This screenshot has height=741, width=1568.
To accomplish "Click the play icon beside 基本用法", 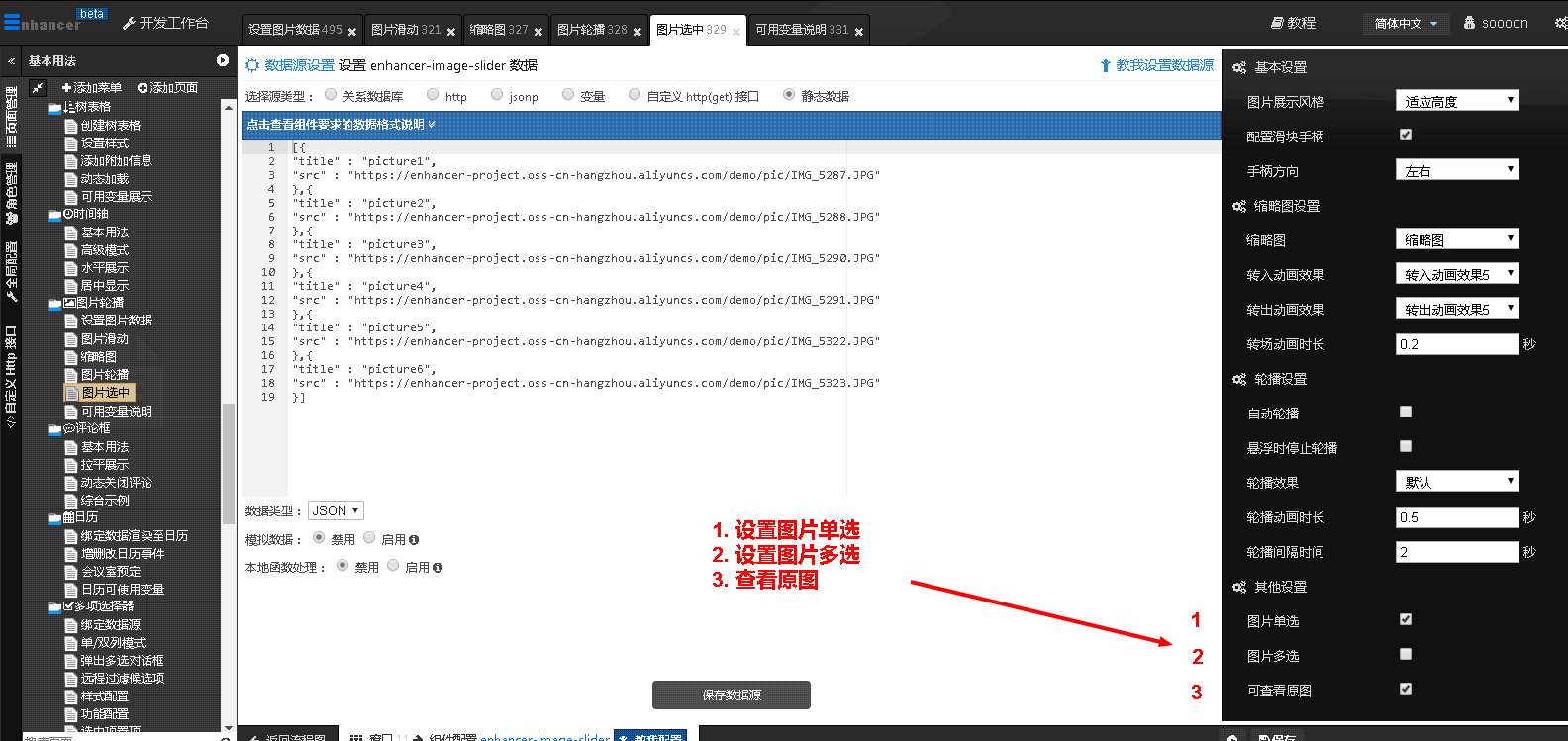I will pyautogui.click(x=223, y=61).
